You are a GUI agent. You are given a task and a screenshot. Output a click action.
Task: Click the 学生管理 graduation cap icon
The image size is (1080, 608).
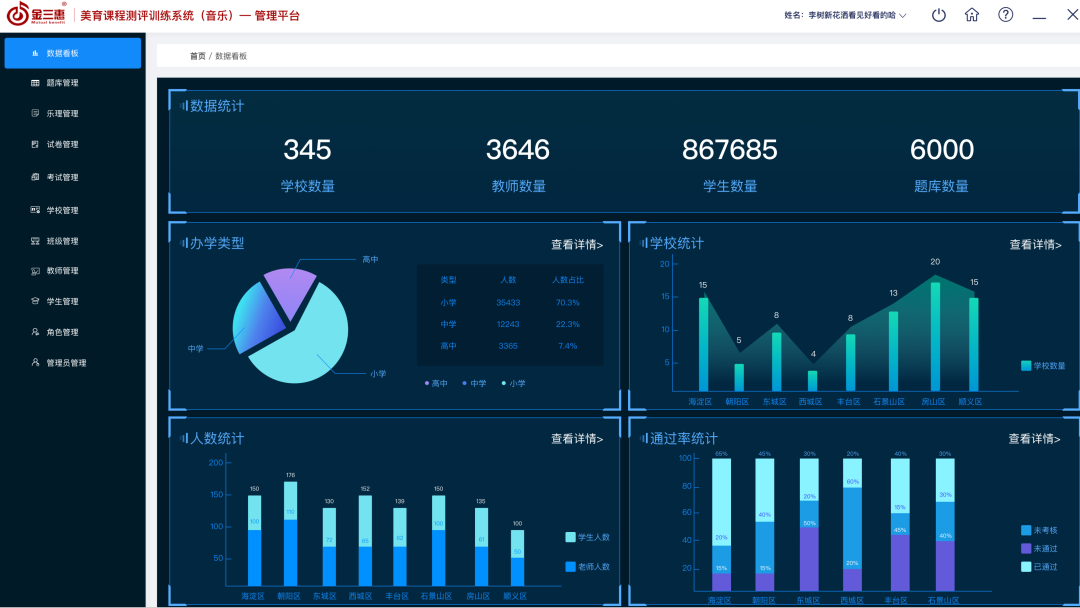point(36,301)
